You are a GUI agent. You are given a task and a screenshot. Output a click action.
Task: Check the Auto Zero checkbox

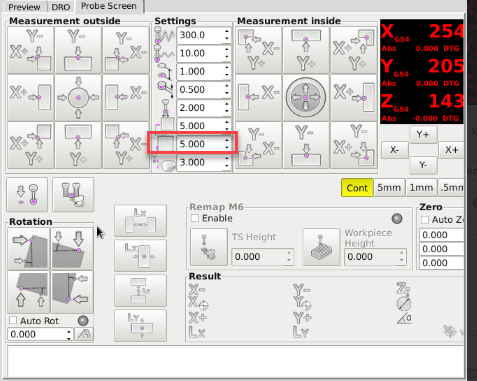(x=425, y=220)
